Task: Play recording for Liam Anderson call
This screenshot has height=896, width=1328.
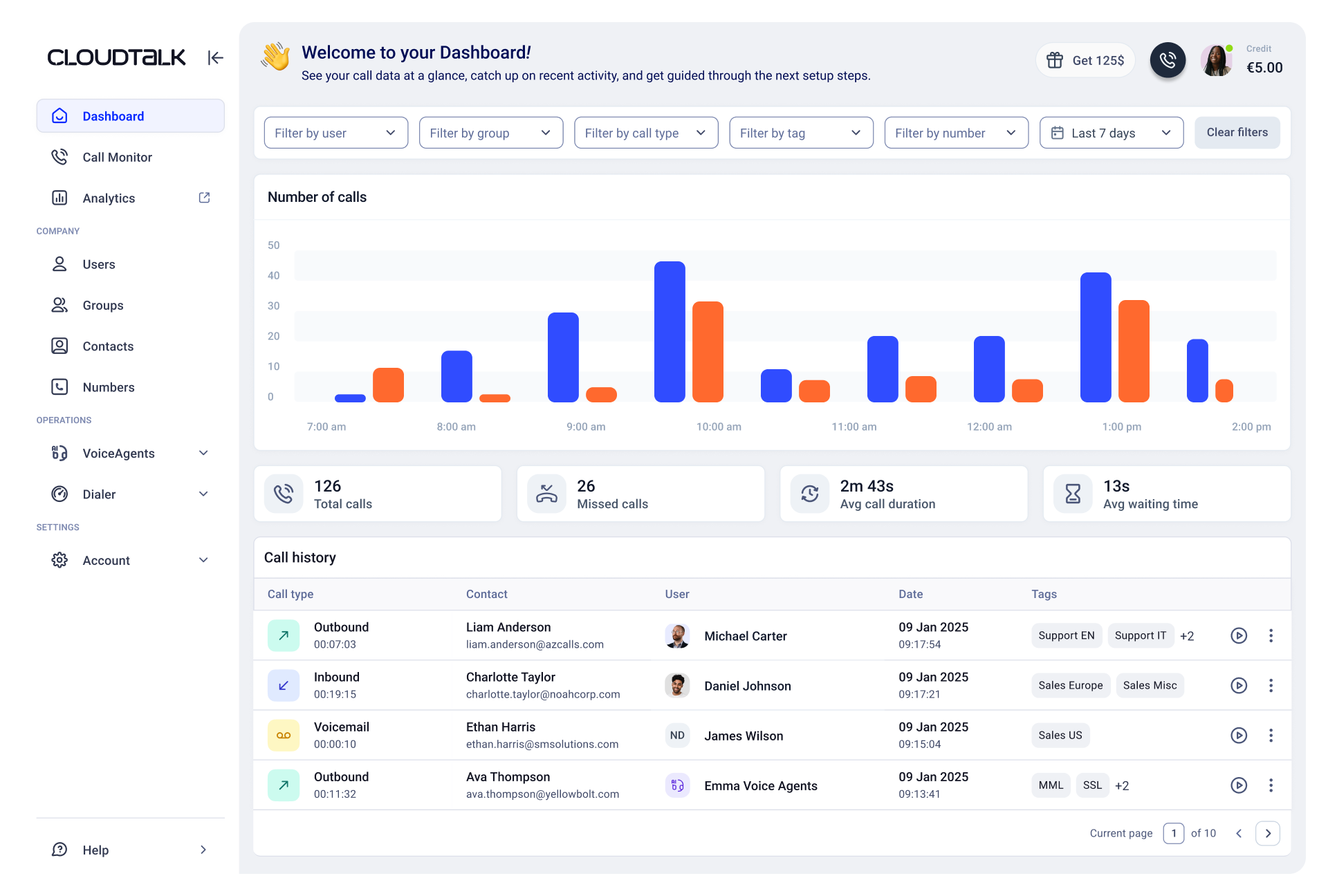Action: 1238,635
